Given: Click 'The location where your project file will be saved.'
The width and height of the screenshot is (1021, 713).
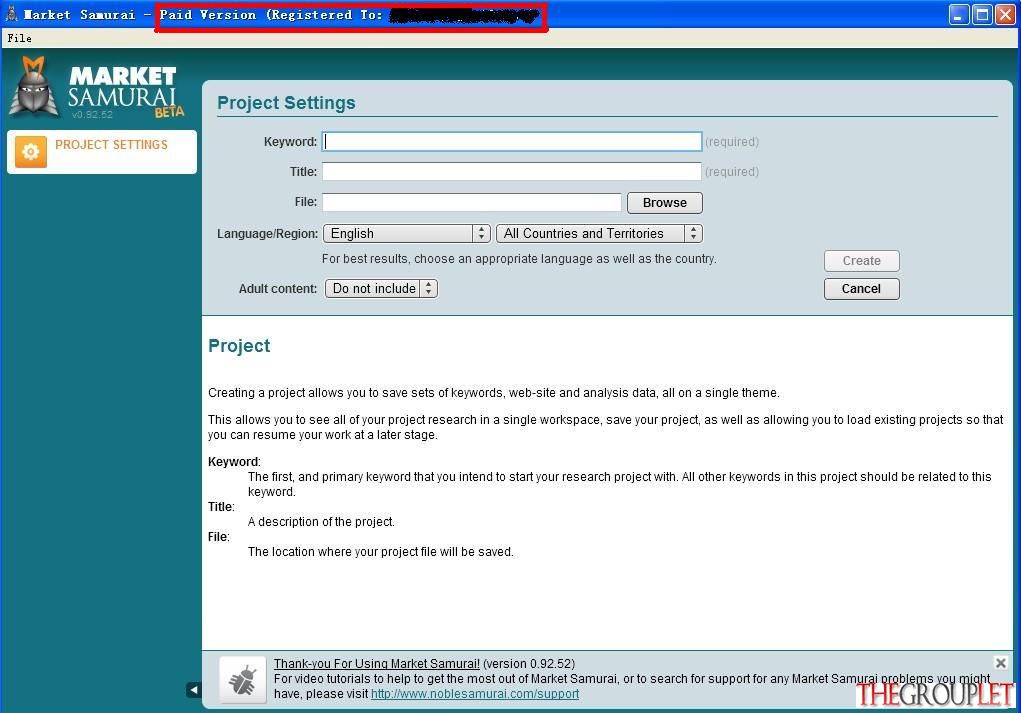Looking at the screenshot, I should [x=381, y=552].
